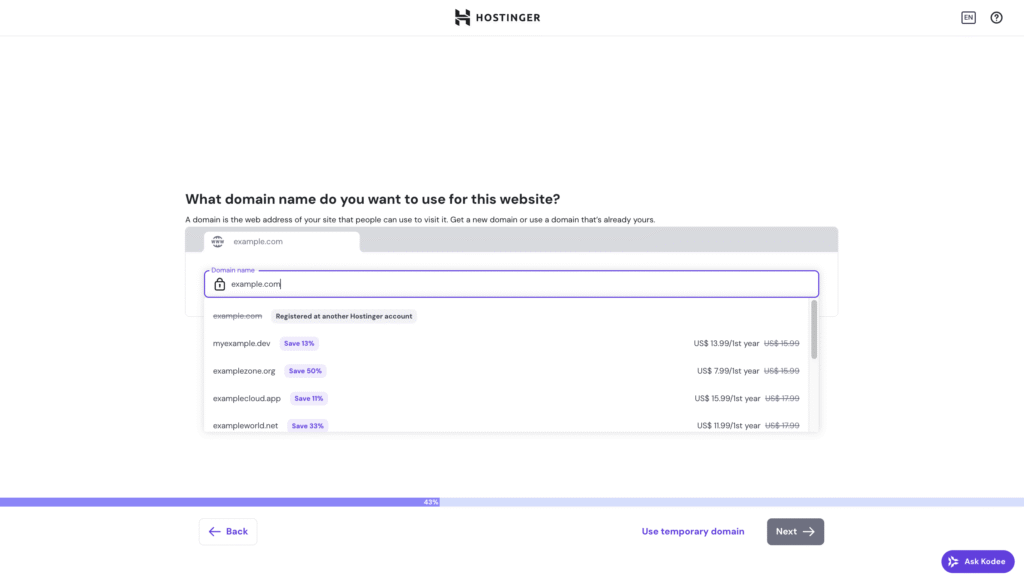Click the Use temporary domain link
1024x577 pixels.
click(692, 531)
